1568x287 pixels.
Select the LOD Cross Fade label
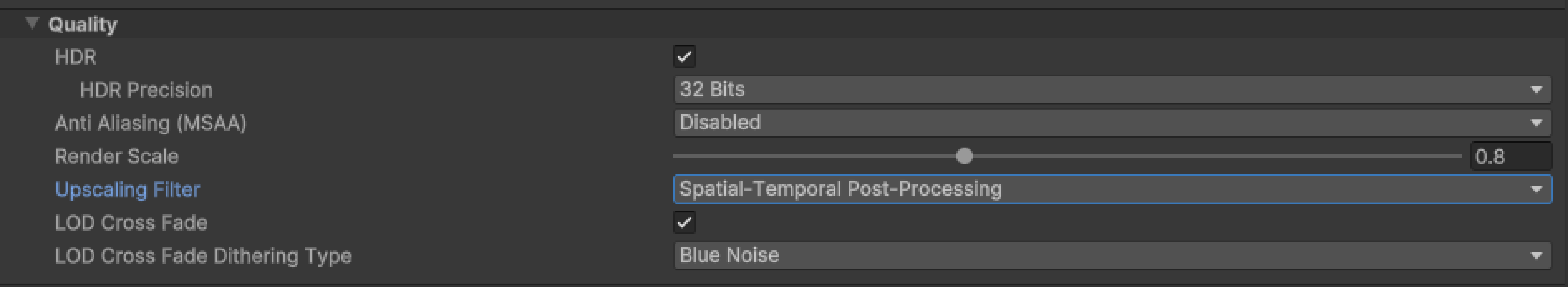(131, 223)
